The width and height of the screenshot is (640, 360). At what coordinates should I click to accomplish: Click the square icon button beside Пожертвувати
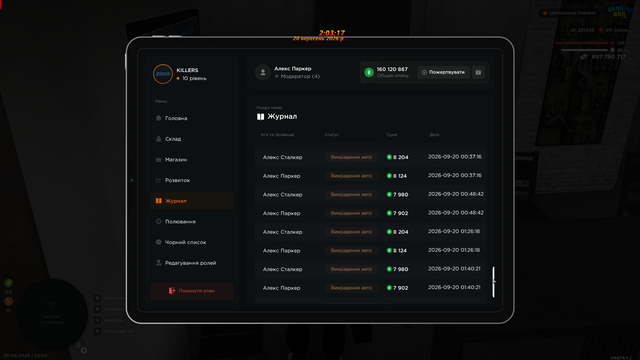pos(478,72)
